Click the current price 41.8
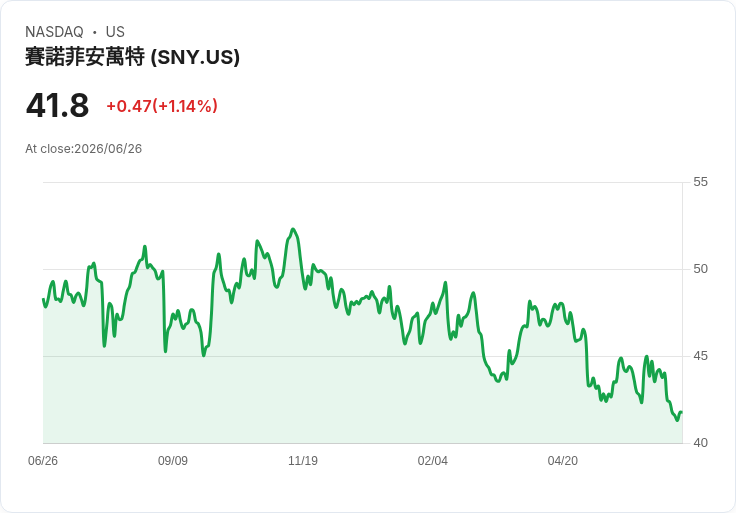This screenshot has width=736, height=513. 57,106
